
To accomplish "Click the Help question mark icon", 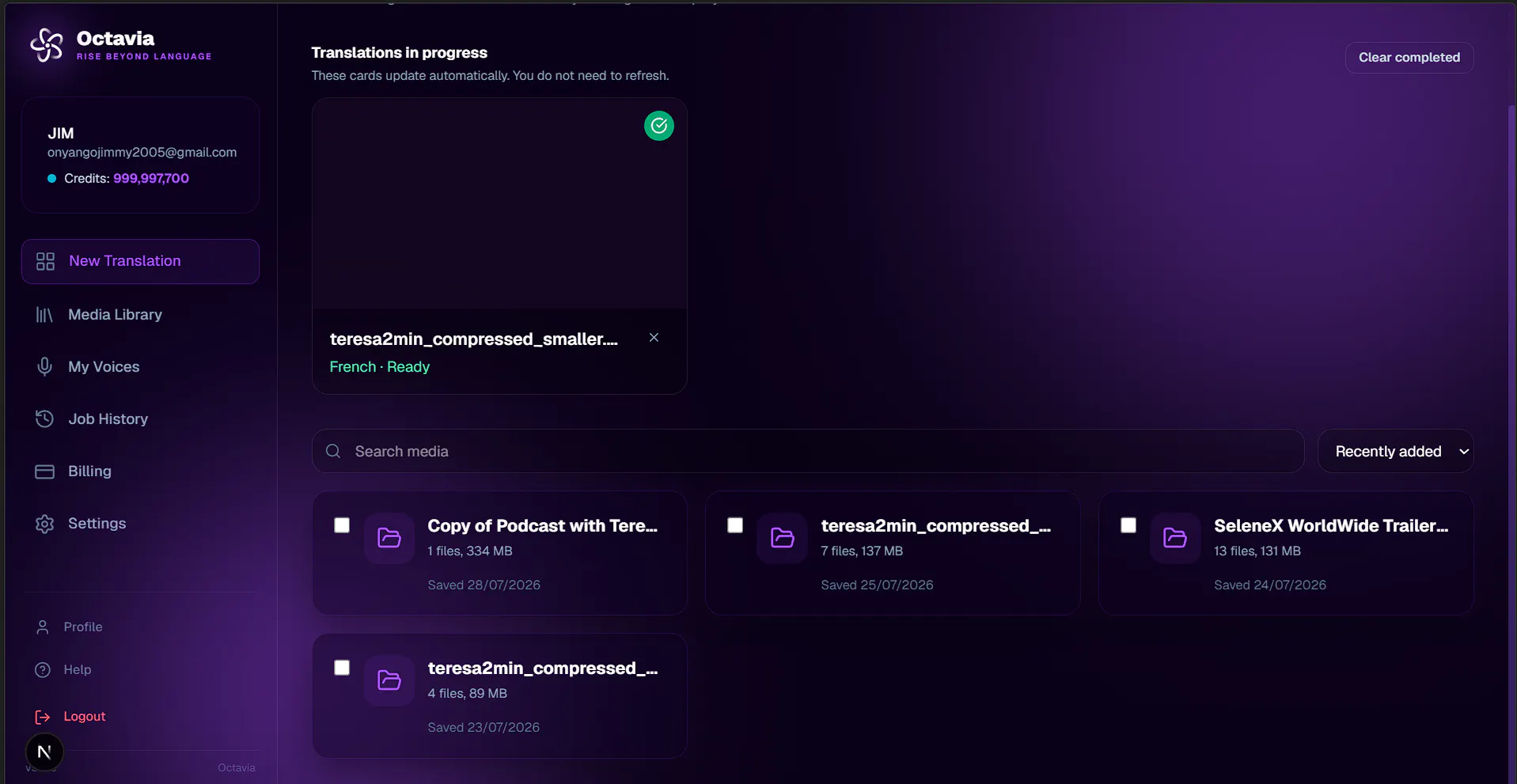I will tap(43, 670).
